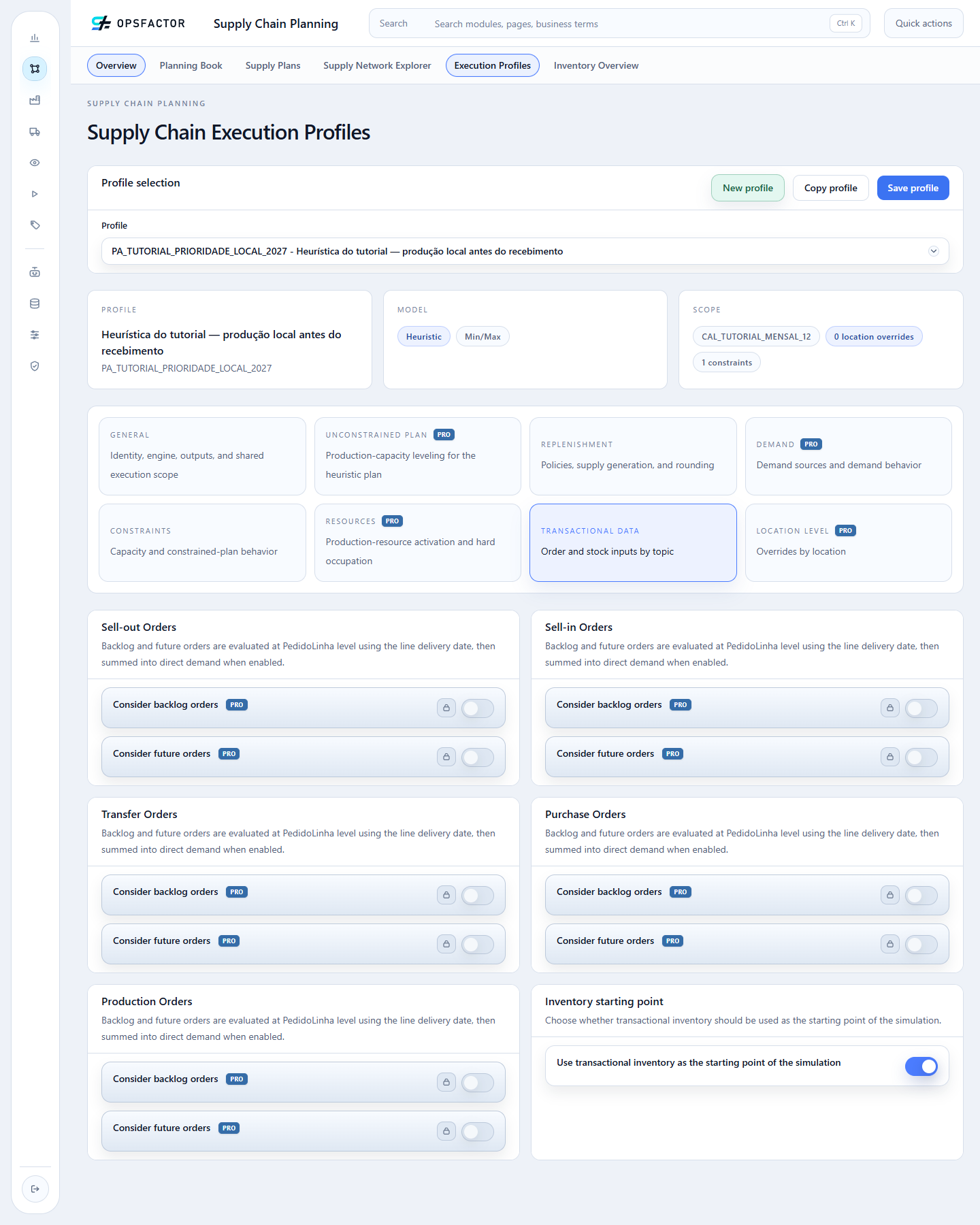Toggle Production Orders Consider backlog orders switch
Screen dimensions: 980x1225
click(478, 1083)
